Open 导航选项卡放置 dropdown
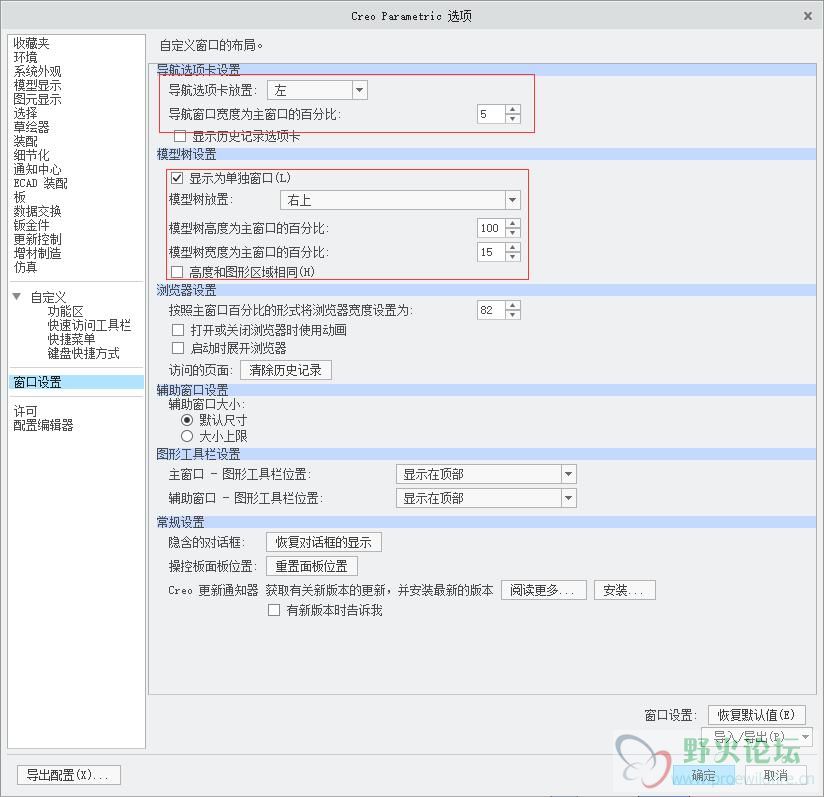 click(x=317, y=90)
